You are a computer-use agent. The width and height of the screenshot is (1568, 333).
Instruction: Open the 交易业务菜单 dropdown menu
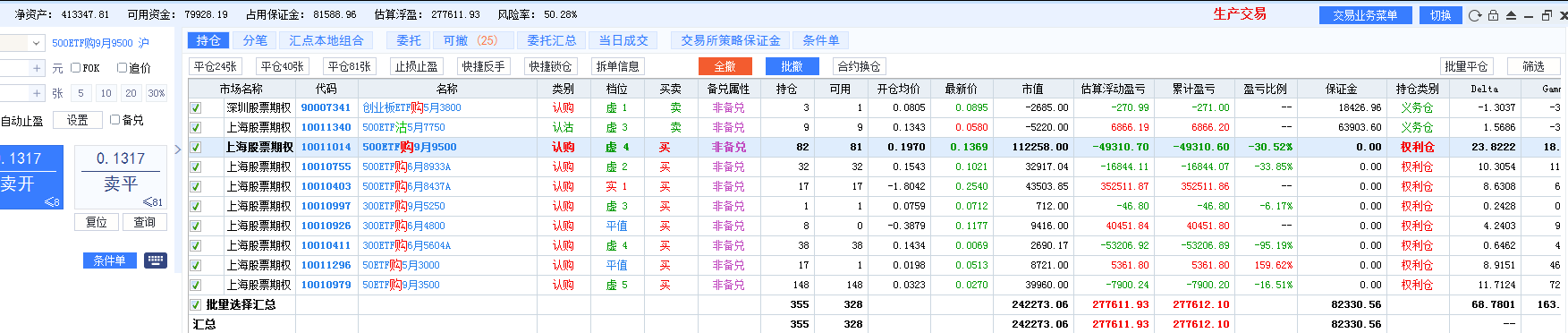click(x=1365, y=15)
